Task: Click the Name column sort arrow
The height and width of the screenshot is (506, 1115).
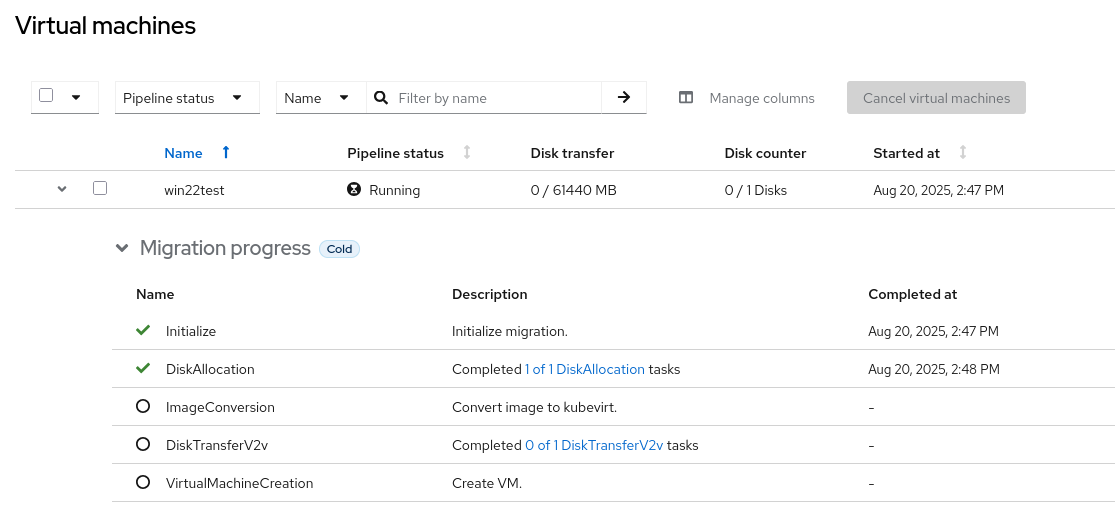Action: coord(226,152)
